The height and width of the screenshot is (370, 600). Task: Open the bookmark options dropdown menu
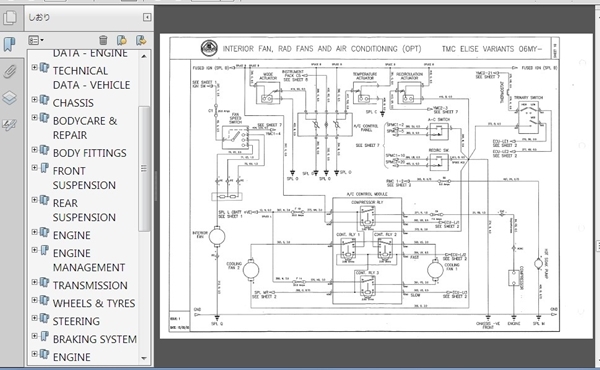pyautogui.click(x=36, y=40)
